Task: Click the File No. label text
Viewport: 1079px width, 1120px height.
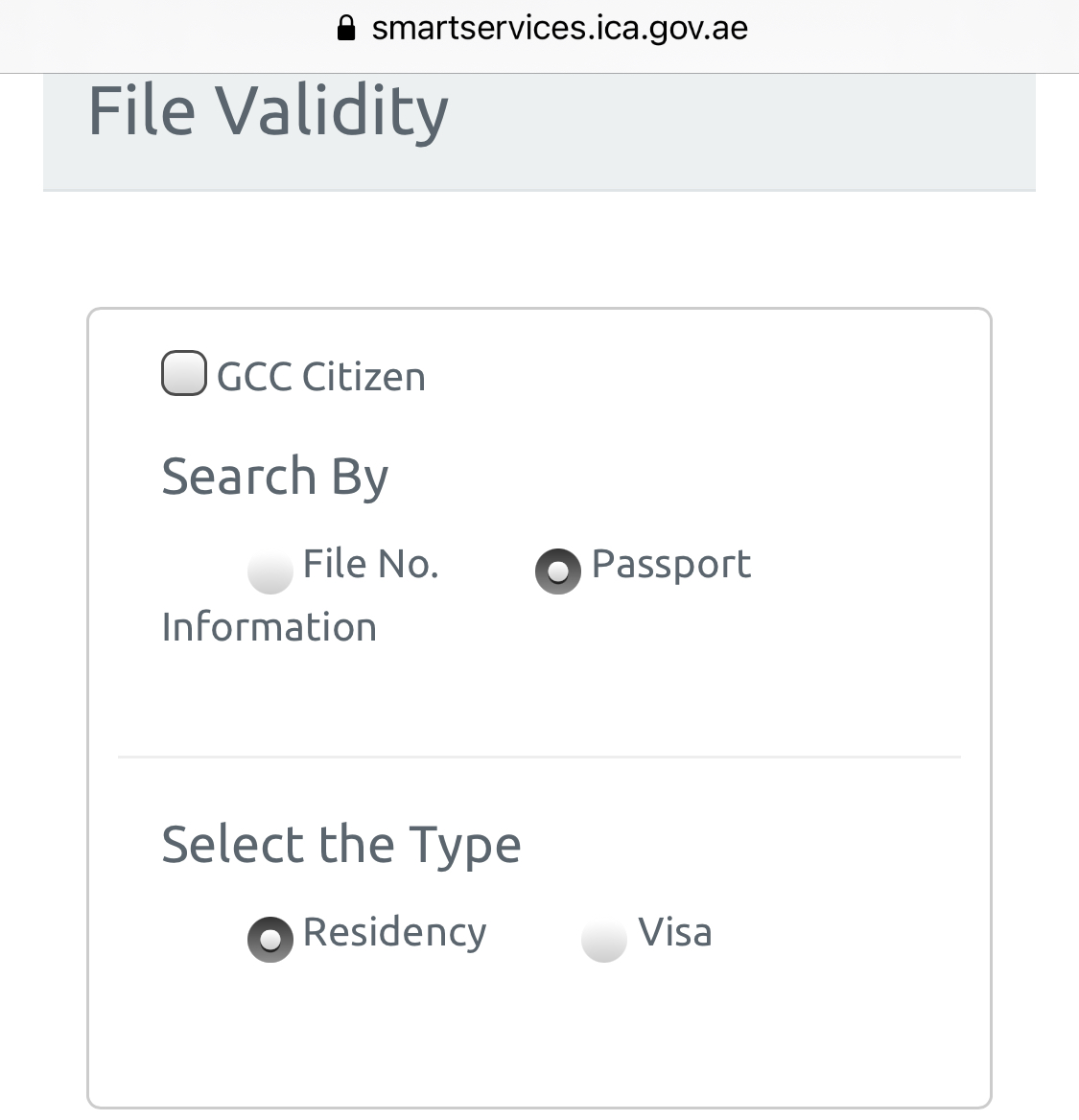Action: 370,565
